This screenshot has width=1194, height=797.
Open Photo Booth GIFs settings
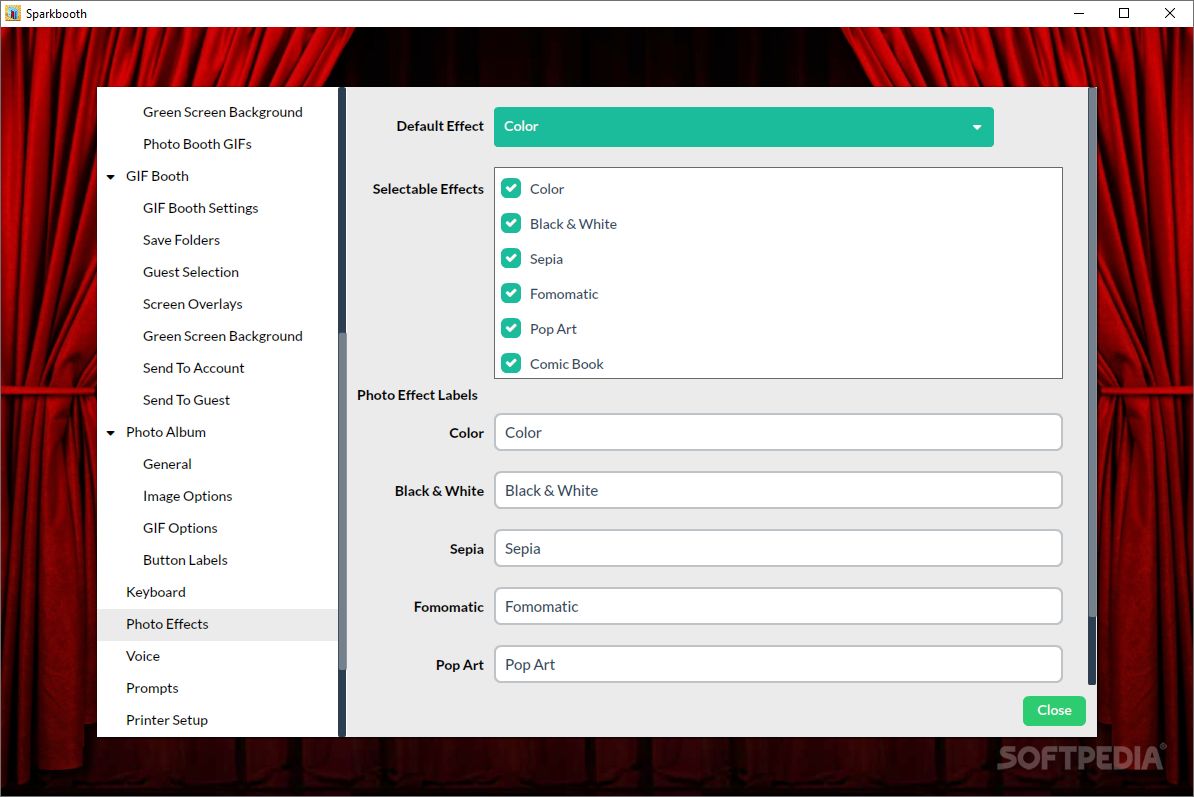[x=197, y=144]
